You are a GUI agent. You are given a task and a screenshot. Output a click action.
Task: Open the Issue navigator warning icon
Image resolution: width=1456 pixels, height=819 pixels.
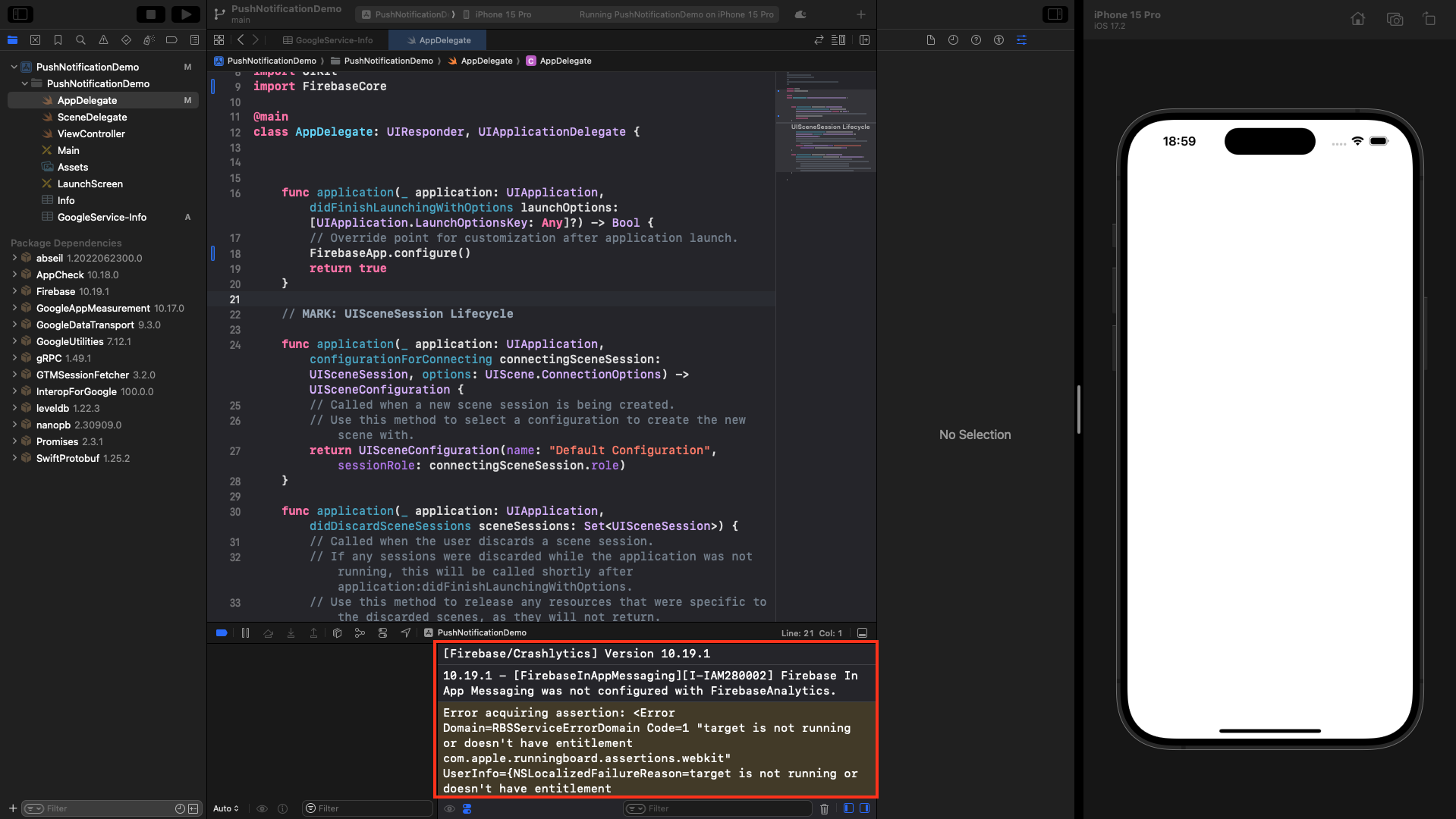(x=103, y=40)
